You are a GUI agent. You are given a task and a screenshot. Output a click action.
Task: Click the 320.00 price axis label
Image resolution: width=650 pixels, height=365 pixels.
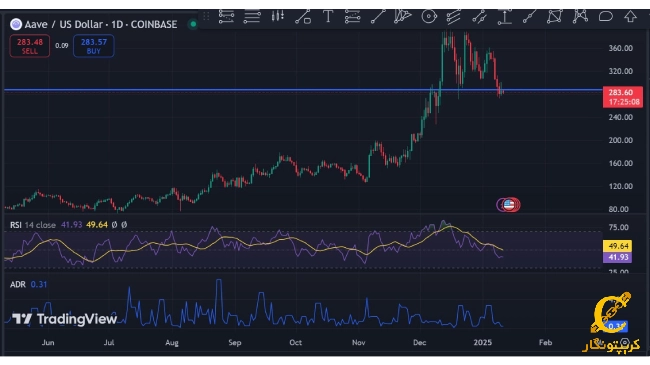pos(621,71)
